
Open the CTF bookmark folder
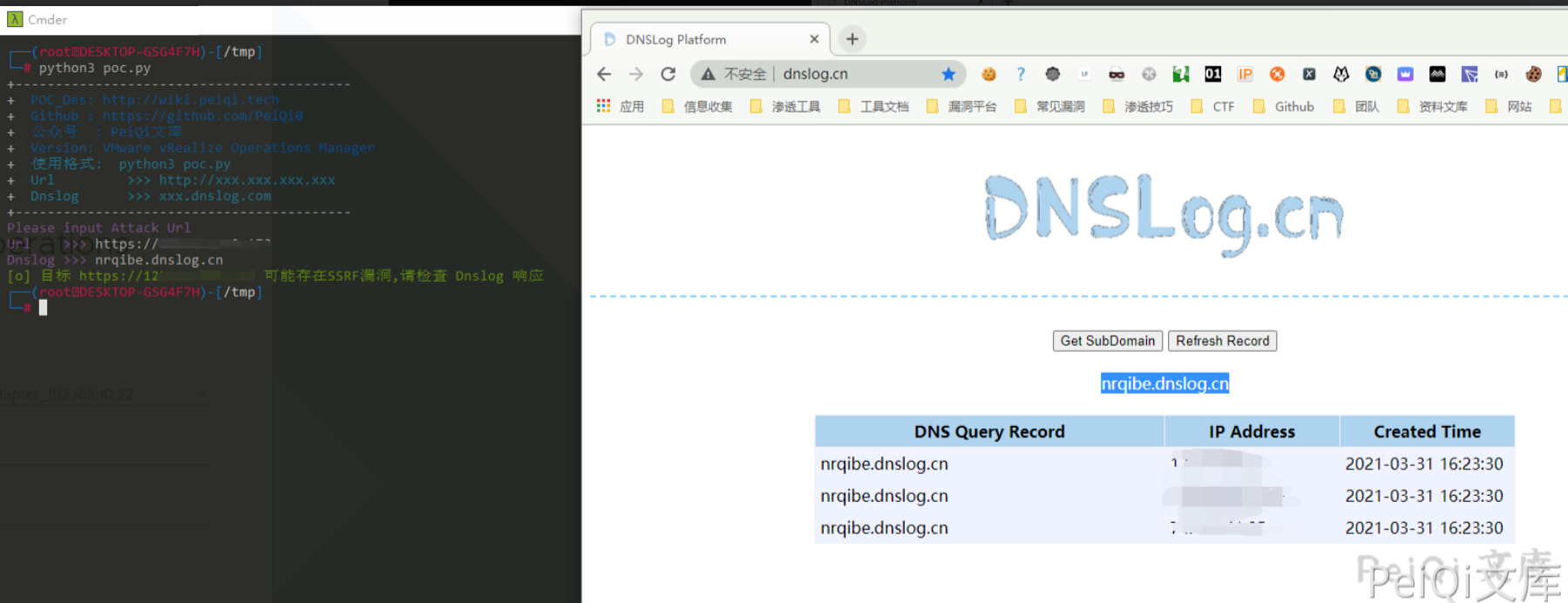pos(1213,106)
